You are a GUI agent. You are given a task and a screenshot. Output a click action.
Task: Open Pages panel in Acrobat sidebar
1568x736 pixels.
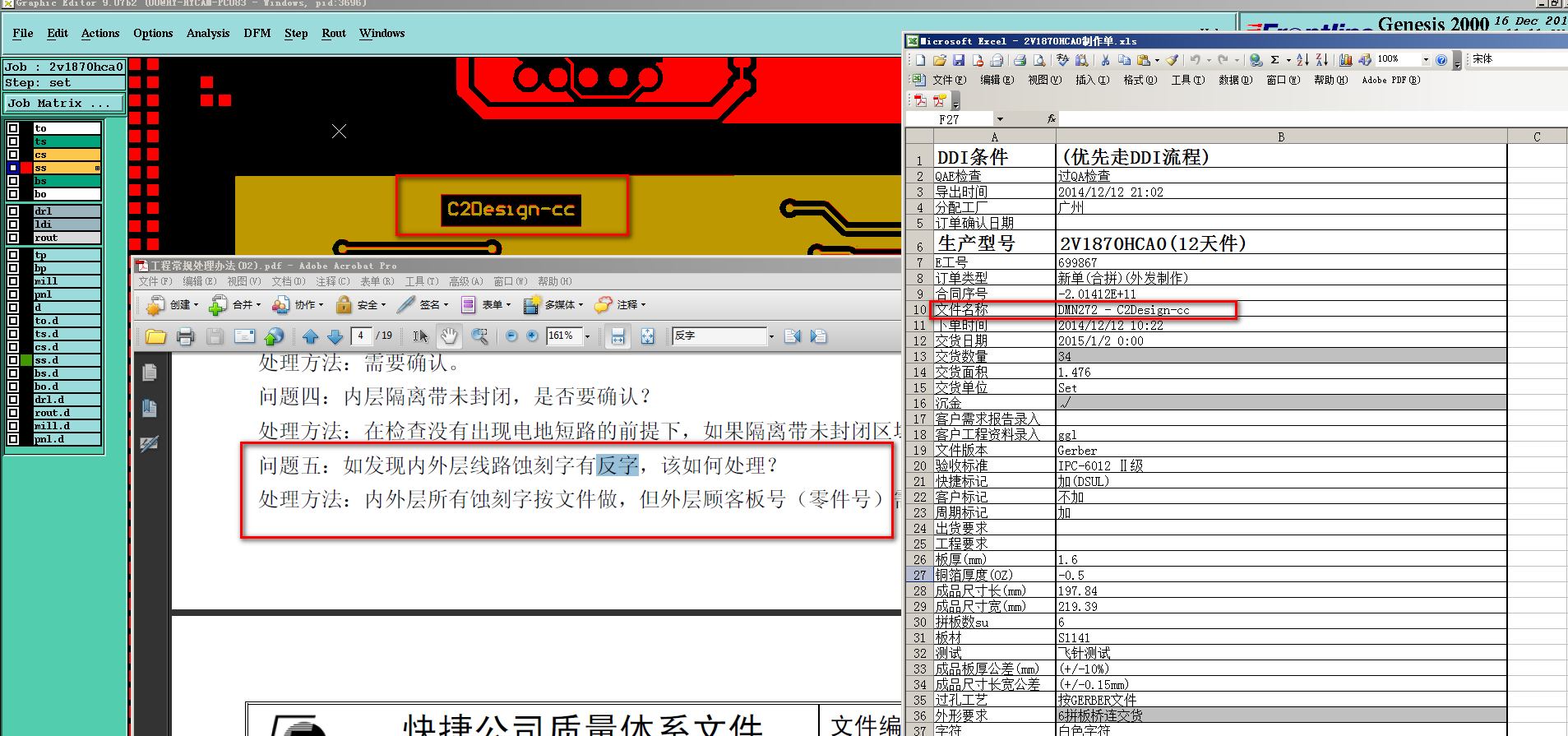150,373
